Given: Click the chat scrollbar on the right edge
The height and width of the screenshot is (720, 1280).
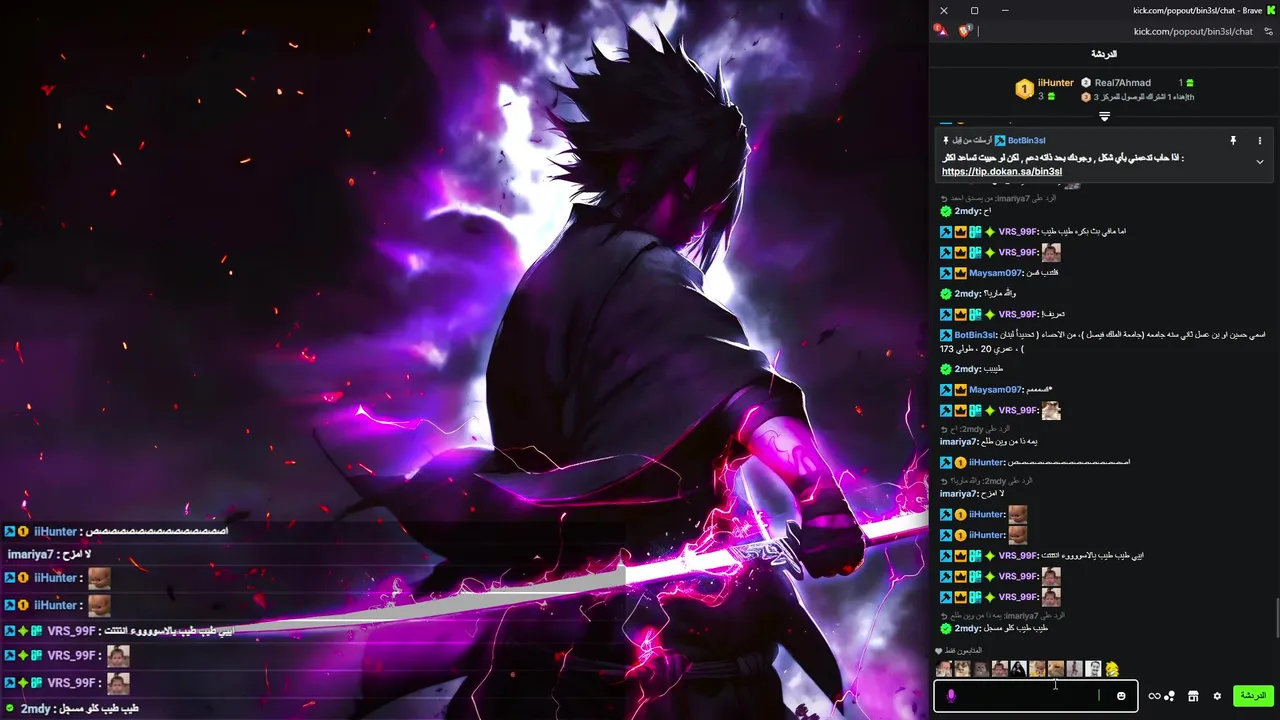Looking at the screenshot, I should pyautogui.click(x=1277, y=617).
